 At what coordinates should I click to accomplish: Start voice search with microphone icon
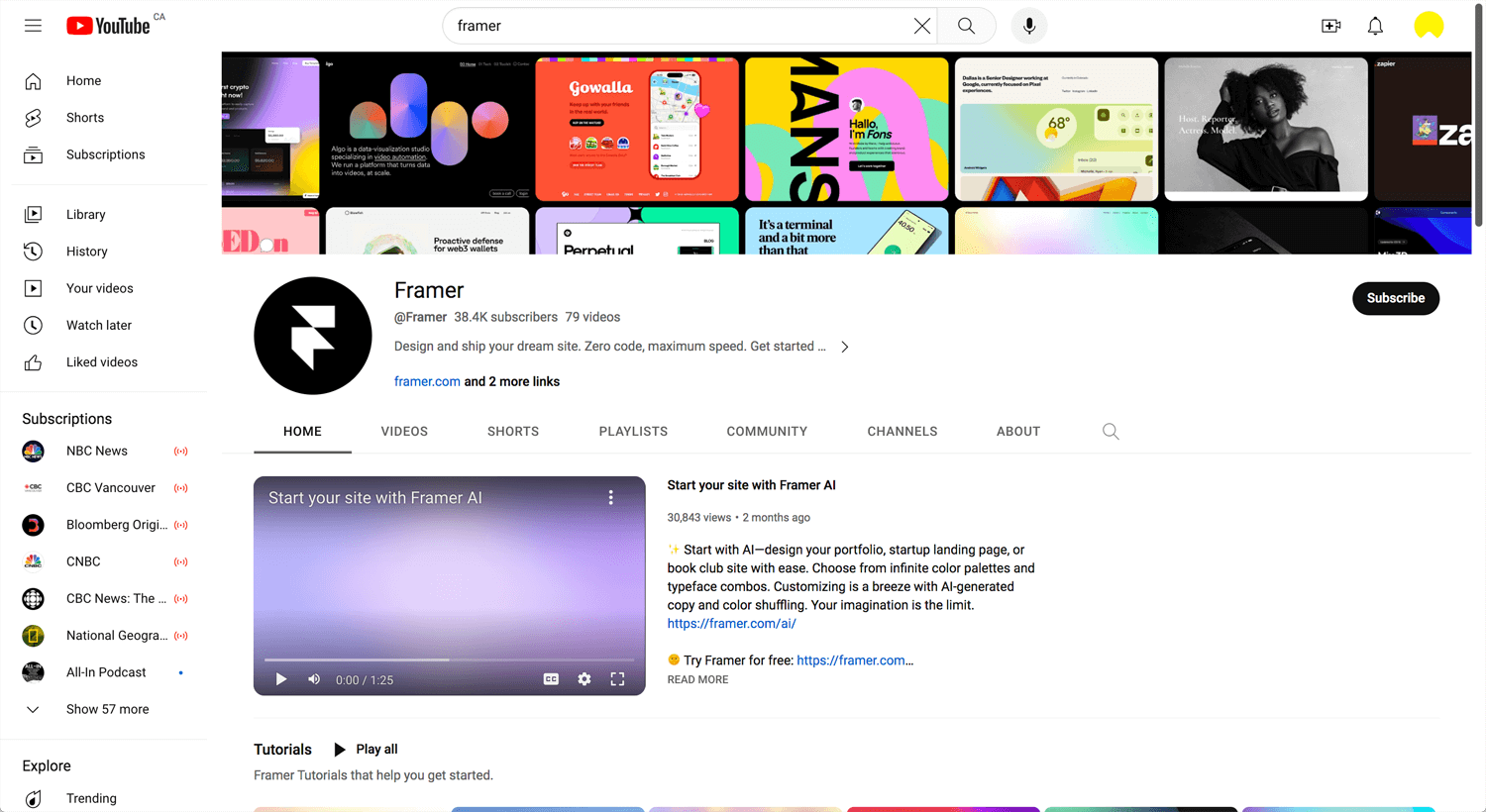coord(1029,26)
